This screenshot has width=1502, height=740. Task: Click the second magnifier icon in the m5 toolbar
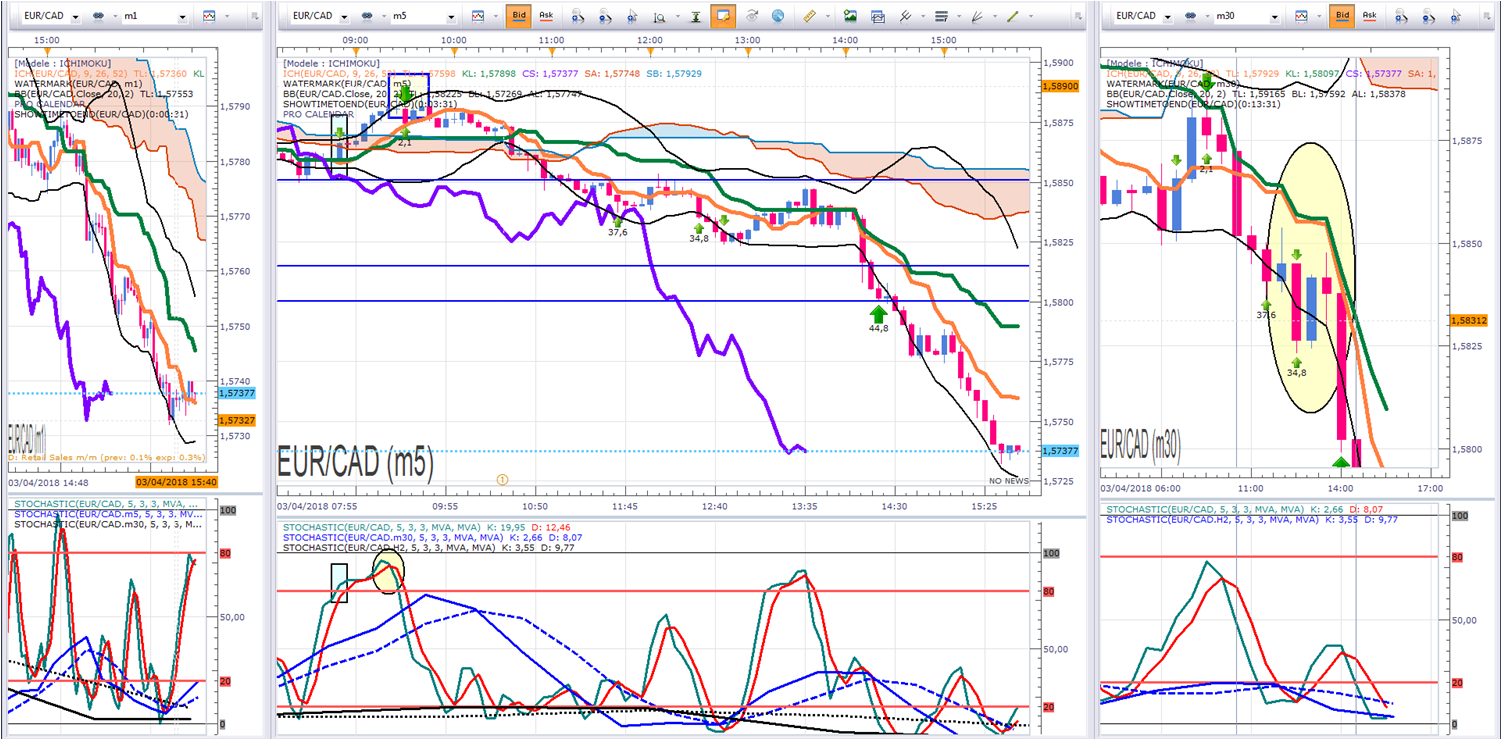click(x=606, y=17)
